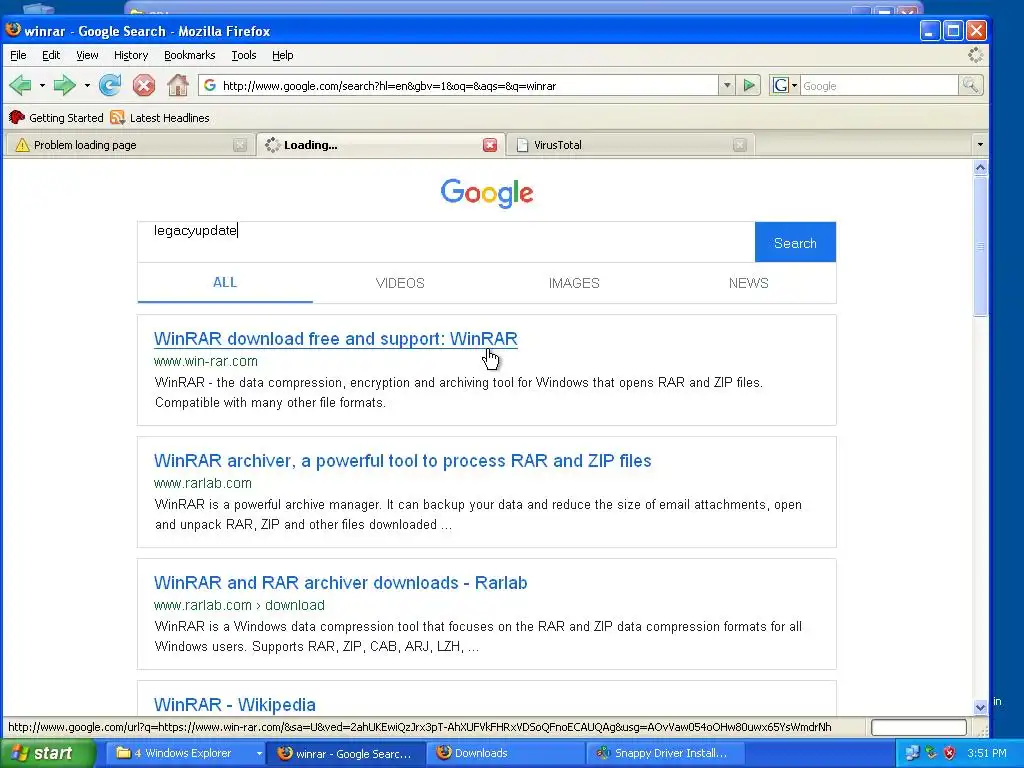Open the list all tabs dropdown

pos(980,144)
